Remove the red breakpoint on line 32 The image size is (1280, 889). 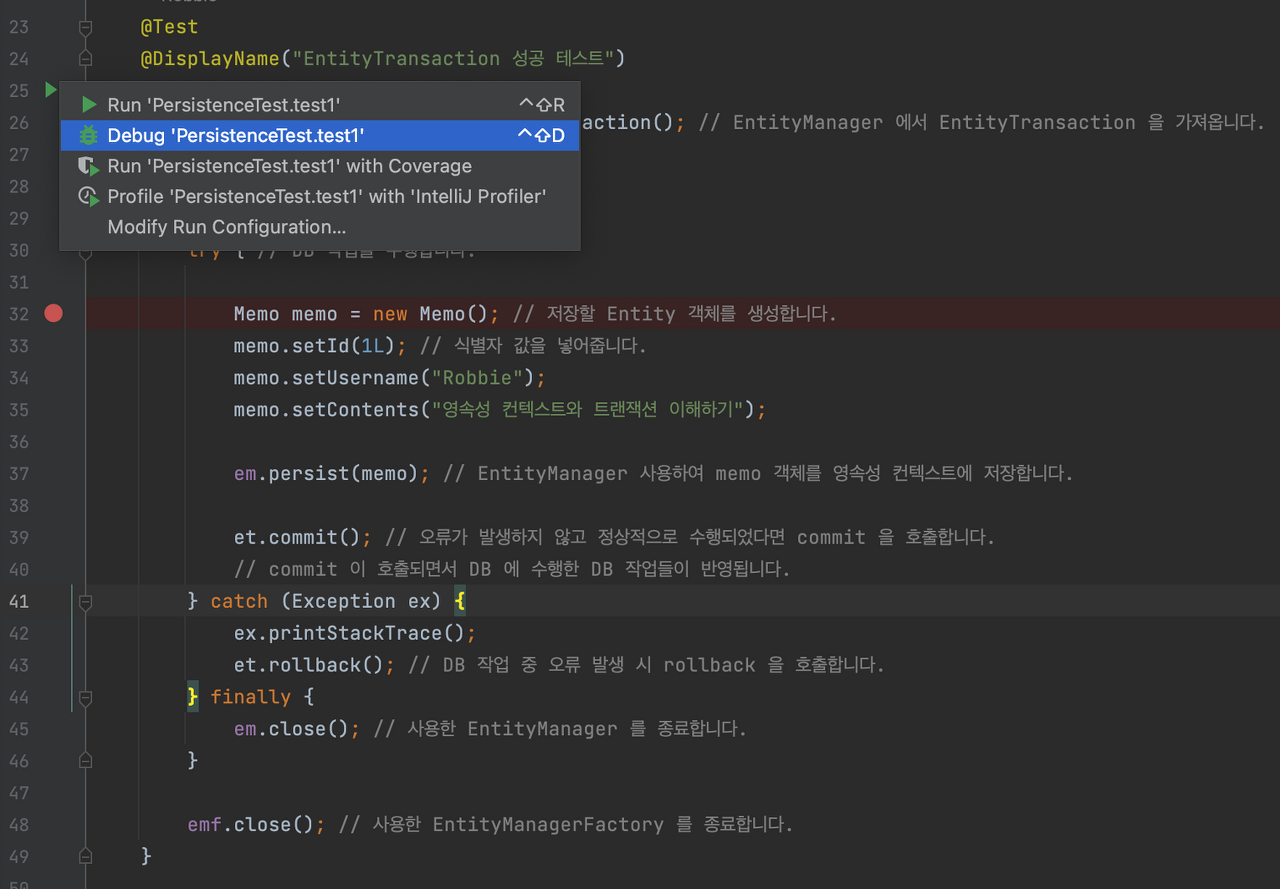point(53,314)
